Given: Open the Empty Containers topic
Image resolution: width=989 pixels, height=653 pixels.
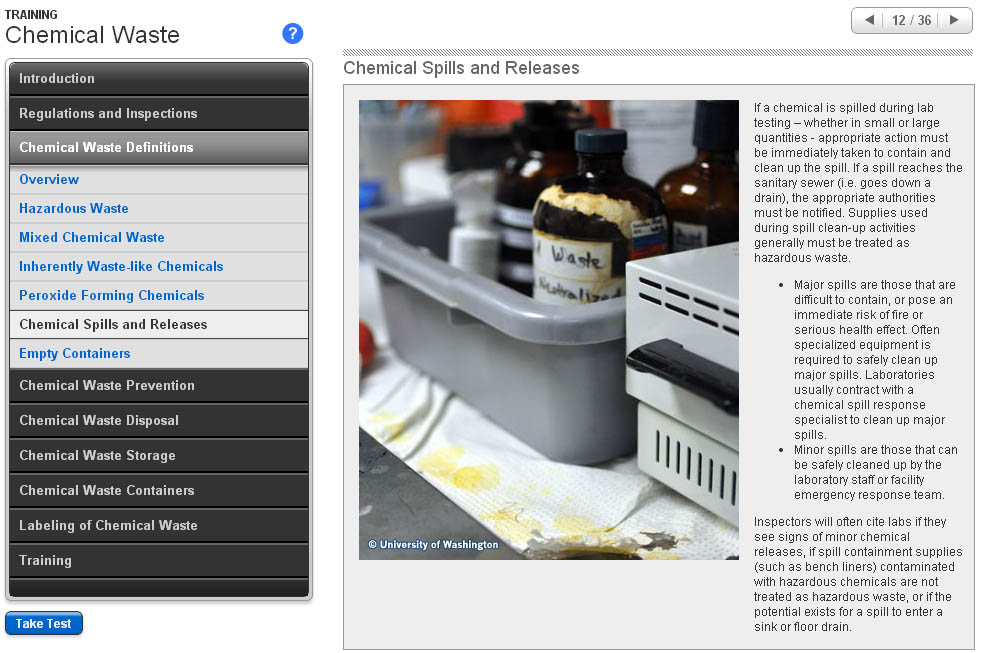Looking at the screenshot, I should [75, 354].
